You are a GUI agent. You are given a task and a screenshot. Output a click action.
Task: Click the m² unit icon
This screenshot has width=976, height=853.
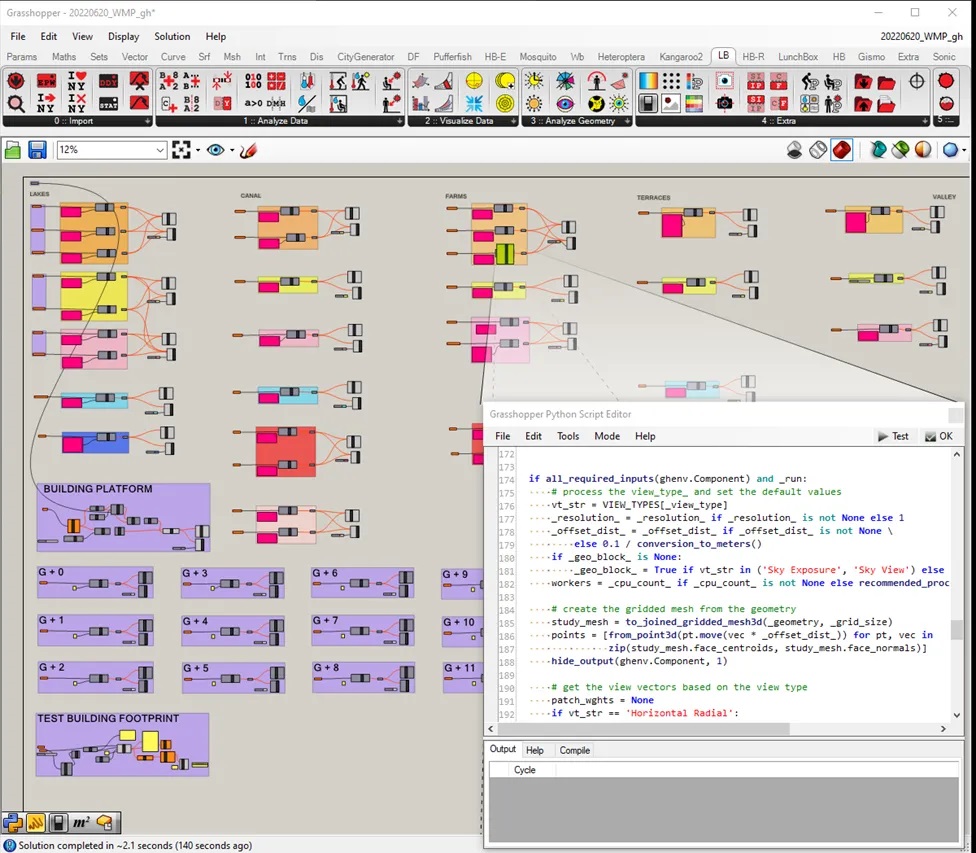[x=81, y=822]
